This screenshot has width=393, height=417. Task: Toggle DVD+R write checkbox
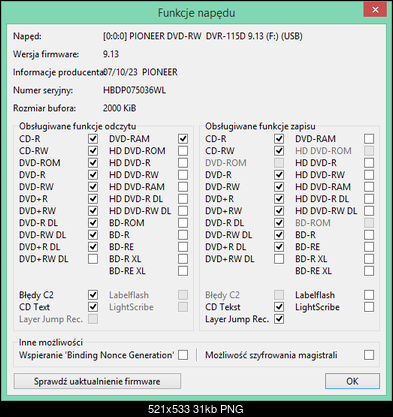pyautogui.click(x=279, y=199)
